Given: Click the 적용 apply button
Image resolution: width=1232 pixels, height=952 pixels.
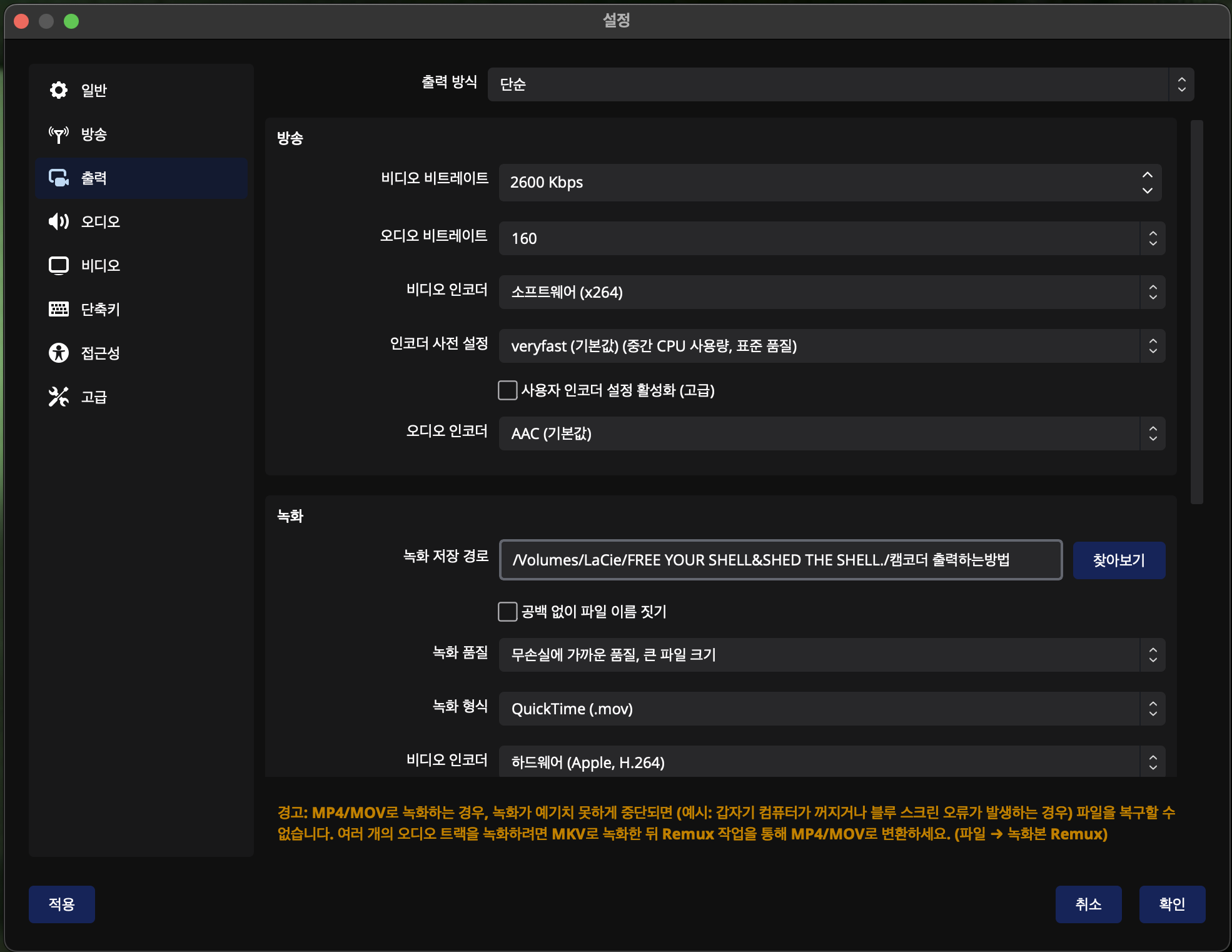Looking at the screenshot, I should click(x=61, y=904).
